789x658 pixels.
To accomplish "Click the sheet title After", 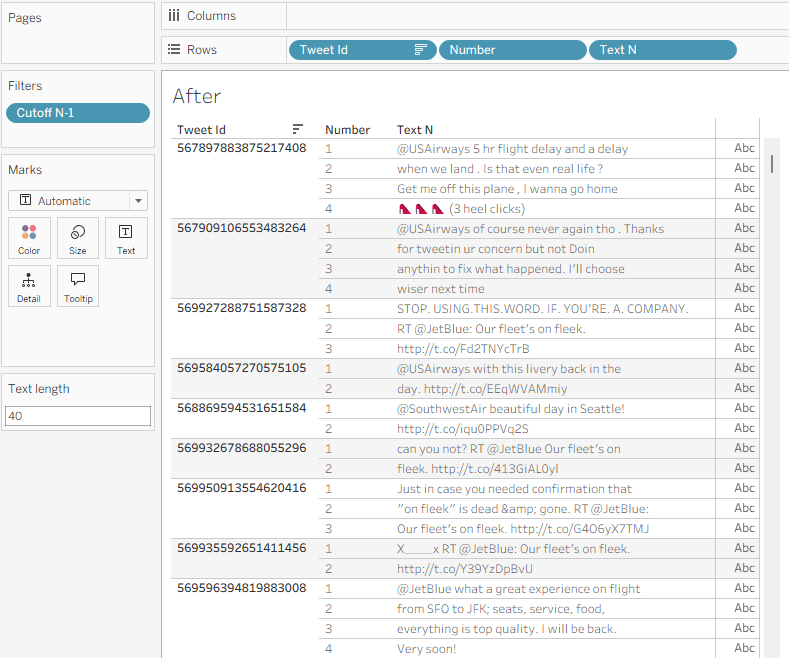I will pos(197,96).
